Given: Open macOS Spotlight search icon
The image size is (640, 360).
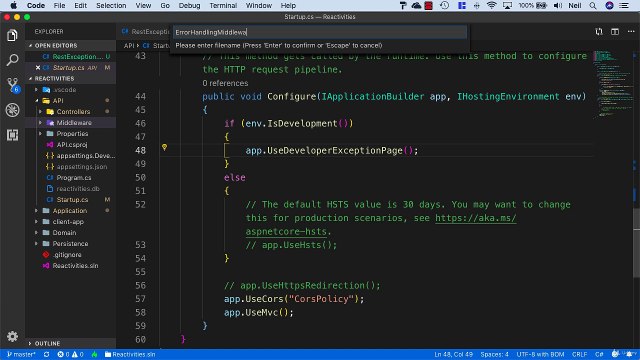Looking at the screenshot, I should 593,5.
